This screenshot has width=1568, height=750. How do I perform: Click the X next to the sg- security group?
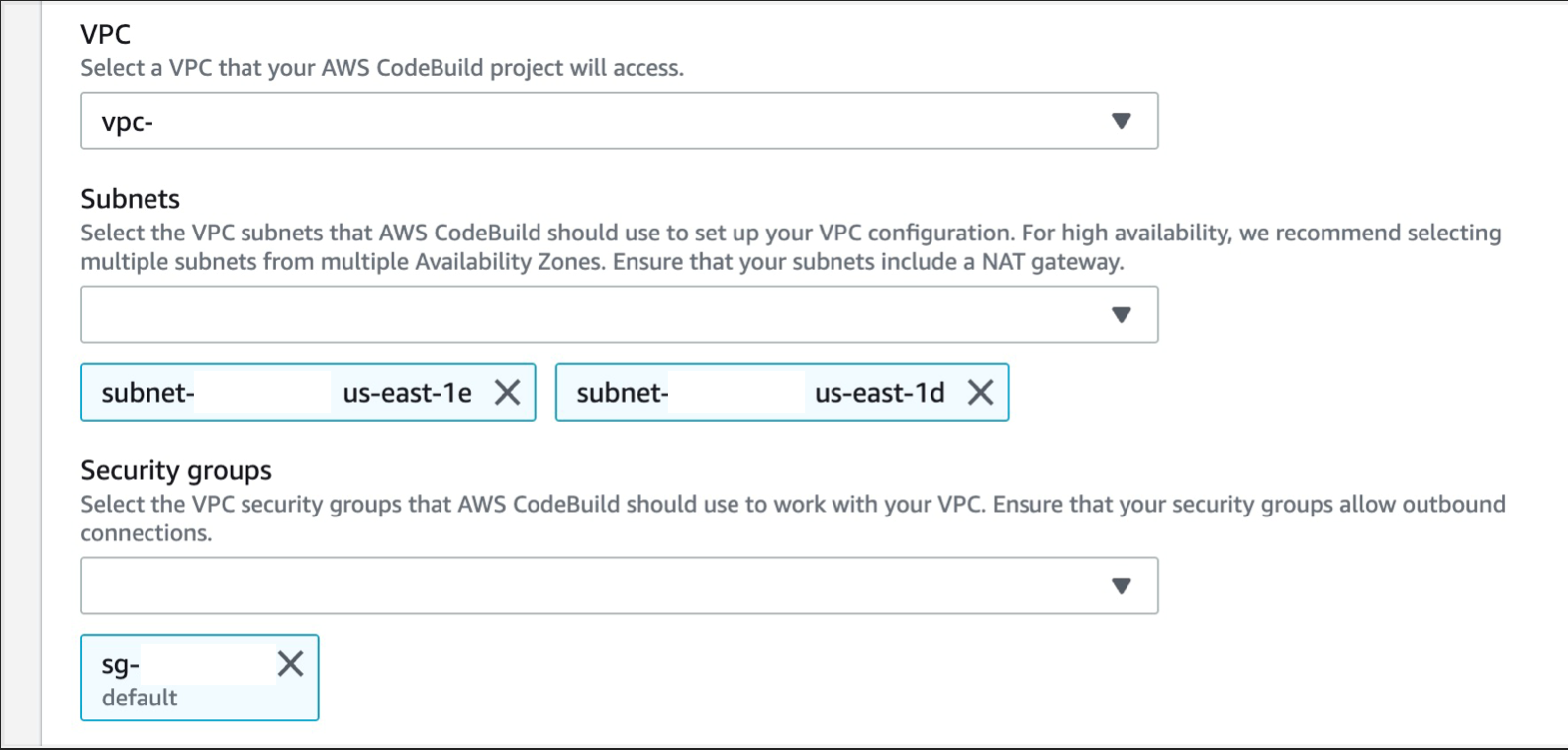pos(291,664)
